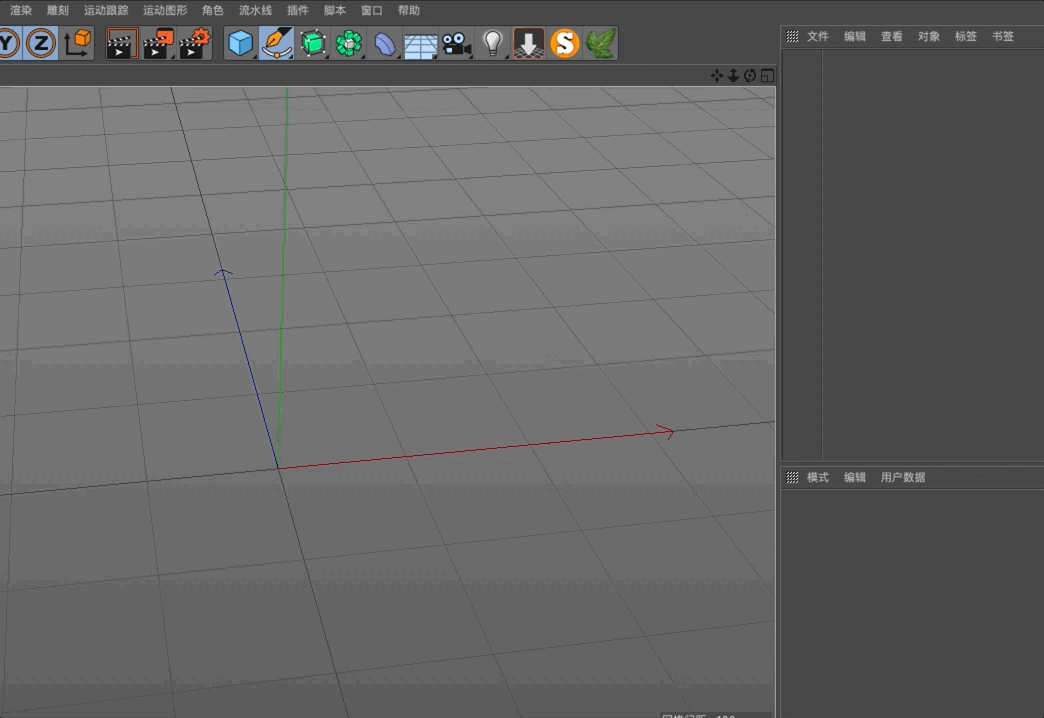Click the viewport move camera icon
Screen dimensions: 1044x718
716,75
